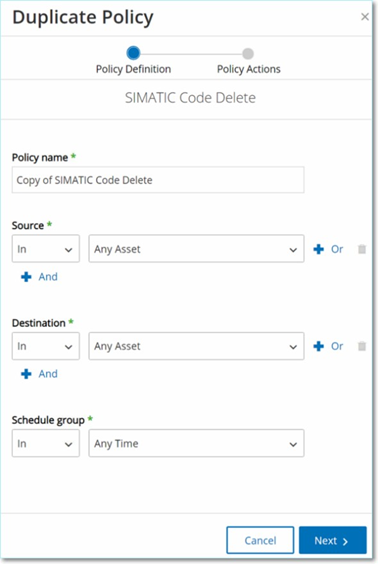Click the plus icon beside Destination Or
The width and height of the screenshot is (378, 564).
click(318, 346)
